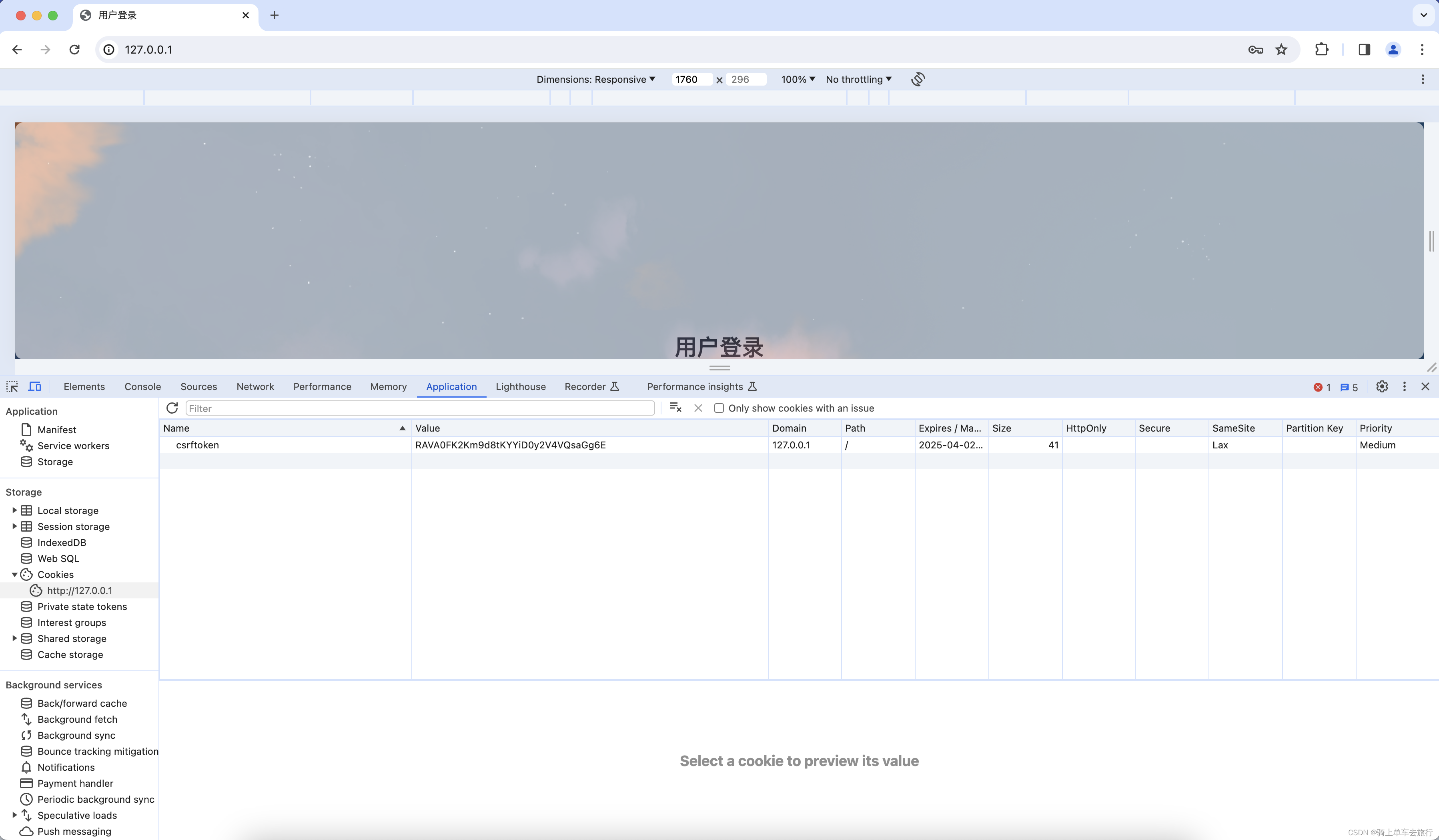Delete selected cookie X icon
1439x840 pixels.
pyautogui.click(x=698, y=408)
